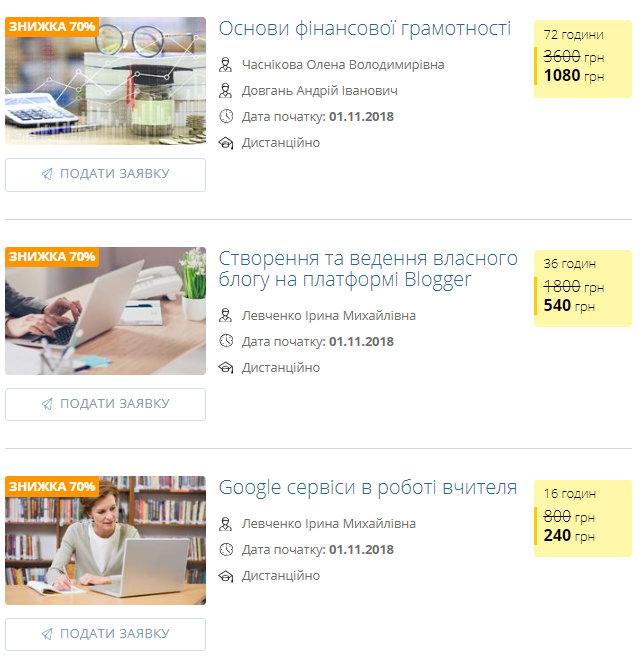Open the Основи фінансової грамотності course title
This screenshot has width=642, height=666.
[365, 29]
